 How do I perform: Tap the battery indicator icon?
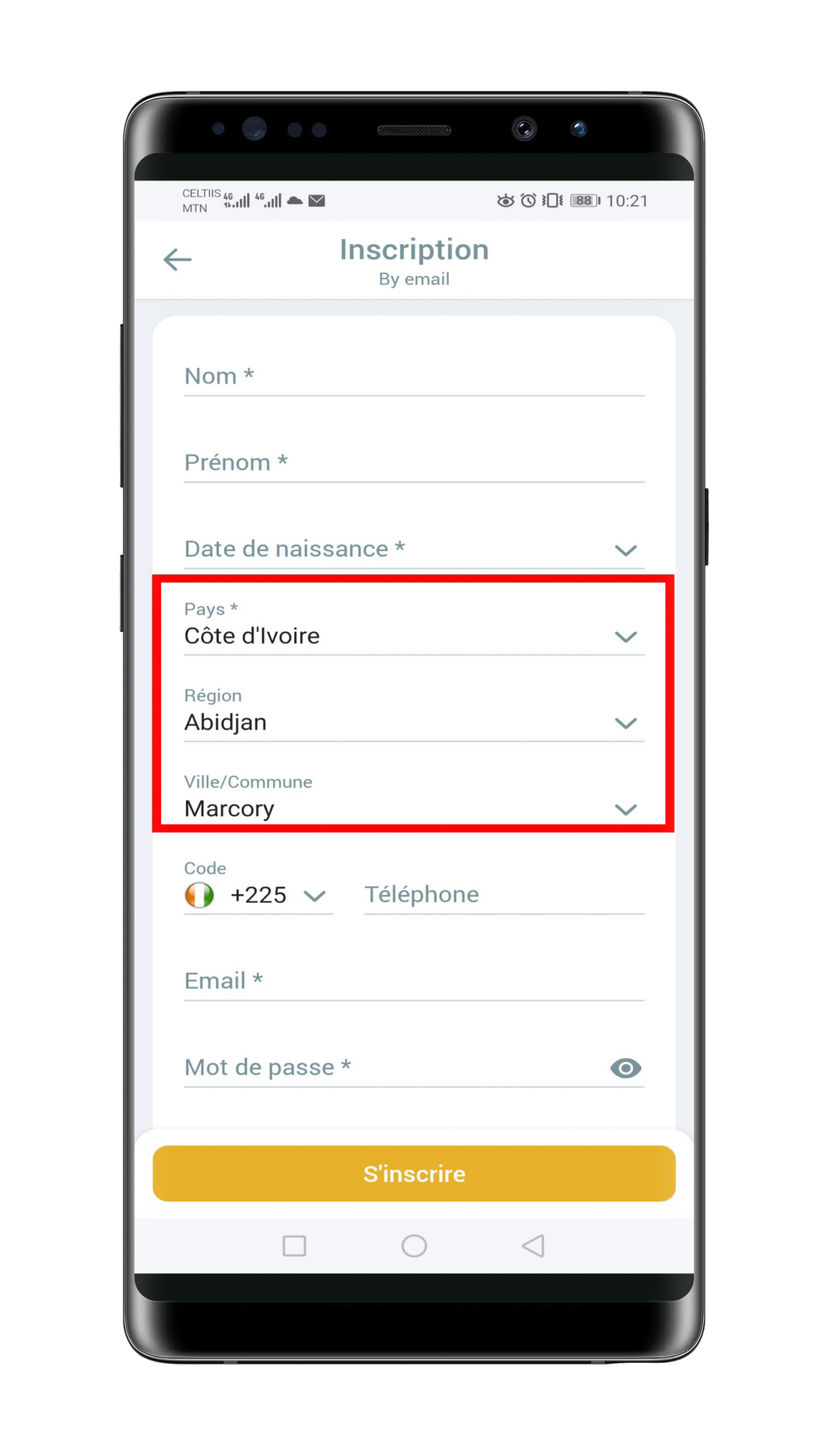pyautogui.click(x=585, y=200)
